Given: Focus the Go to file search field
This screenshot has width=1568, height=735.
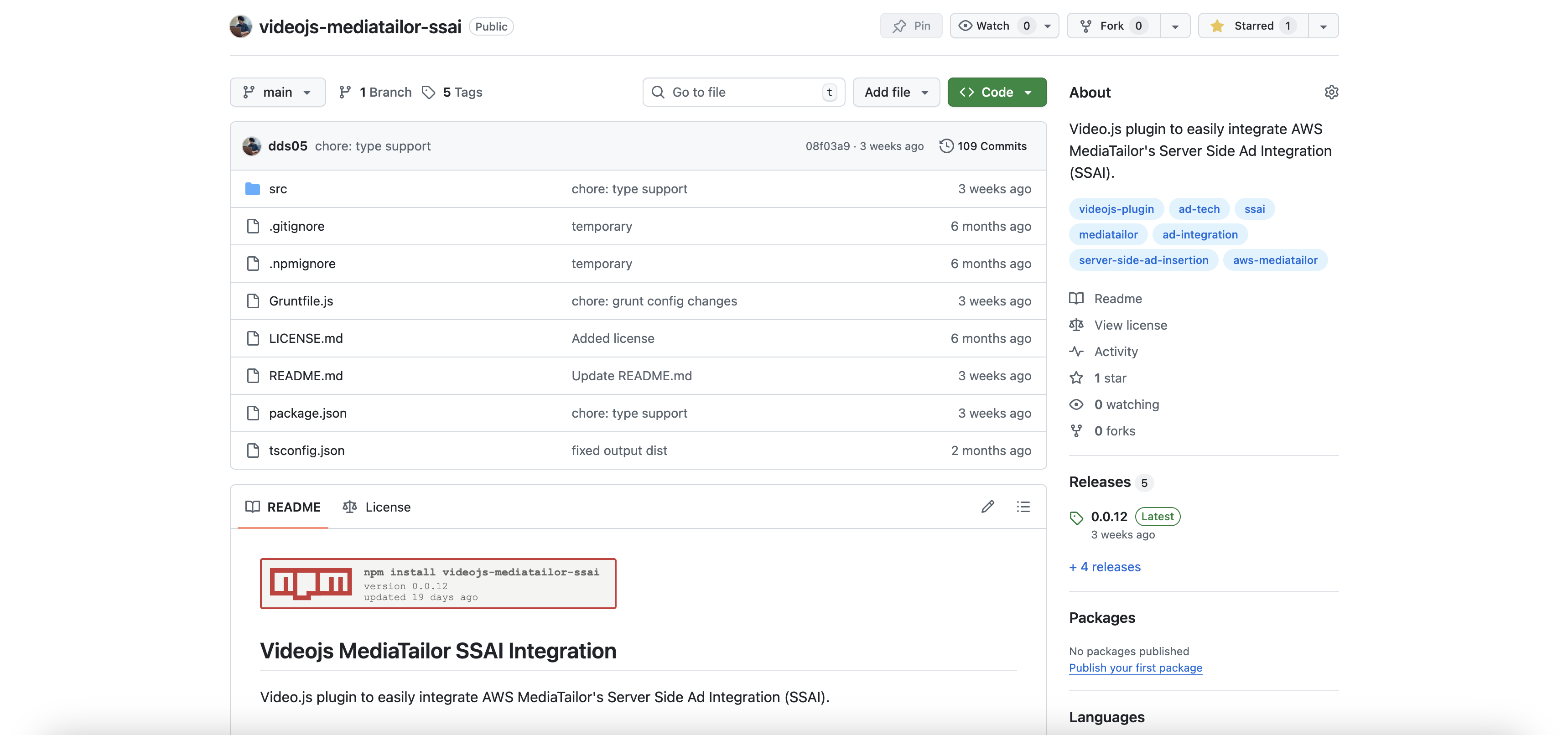Looking at the screenshot, I should (743, 92).
